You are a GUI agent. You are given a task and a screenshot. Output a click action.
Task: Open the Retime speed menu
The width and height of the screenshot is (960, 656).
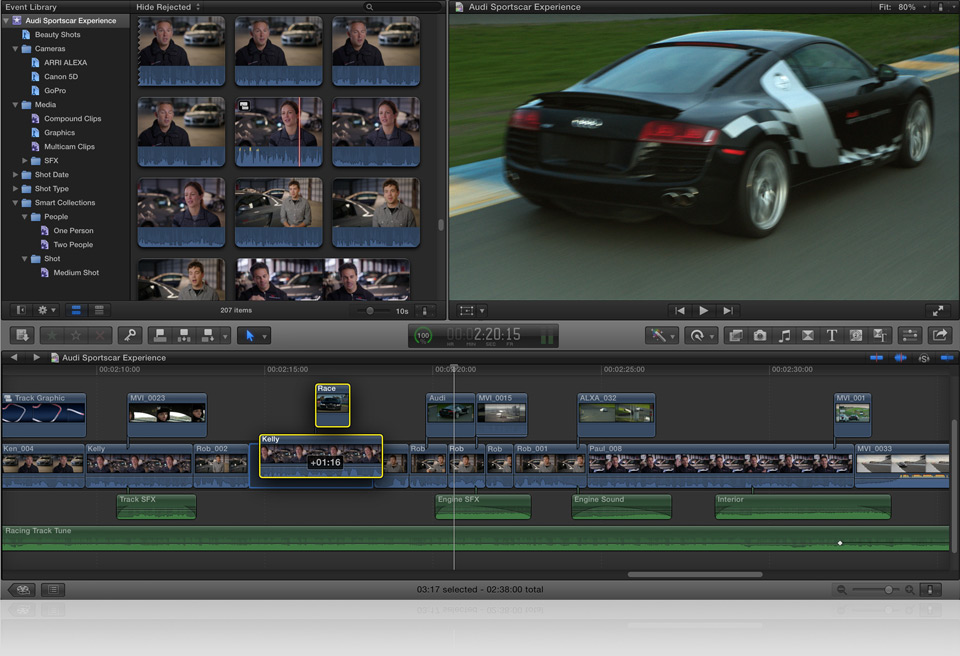[x=701, y=336]
